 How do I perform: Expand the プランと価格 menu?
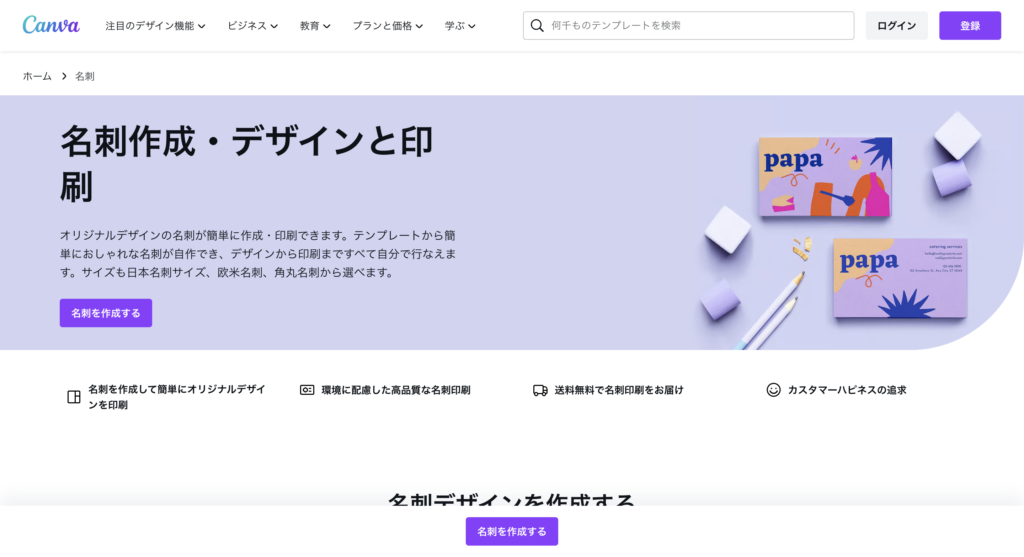tap(388, 25)
